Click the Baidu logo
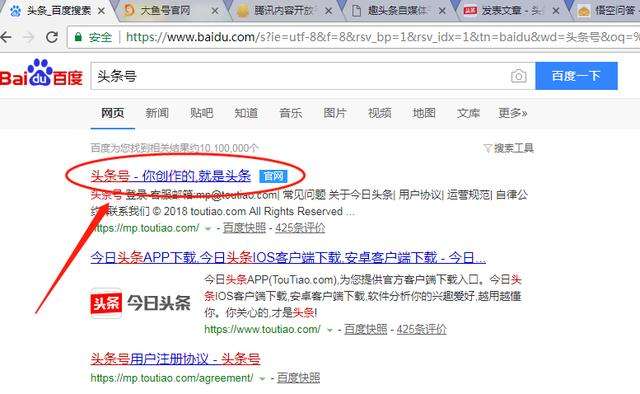This screenshot has width=640, height=394. (41, 73)
